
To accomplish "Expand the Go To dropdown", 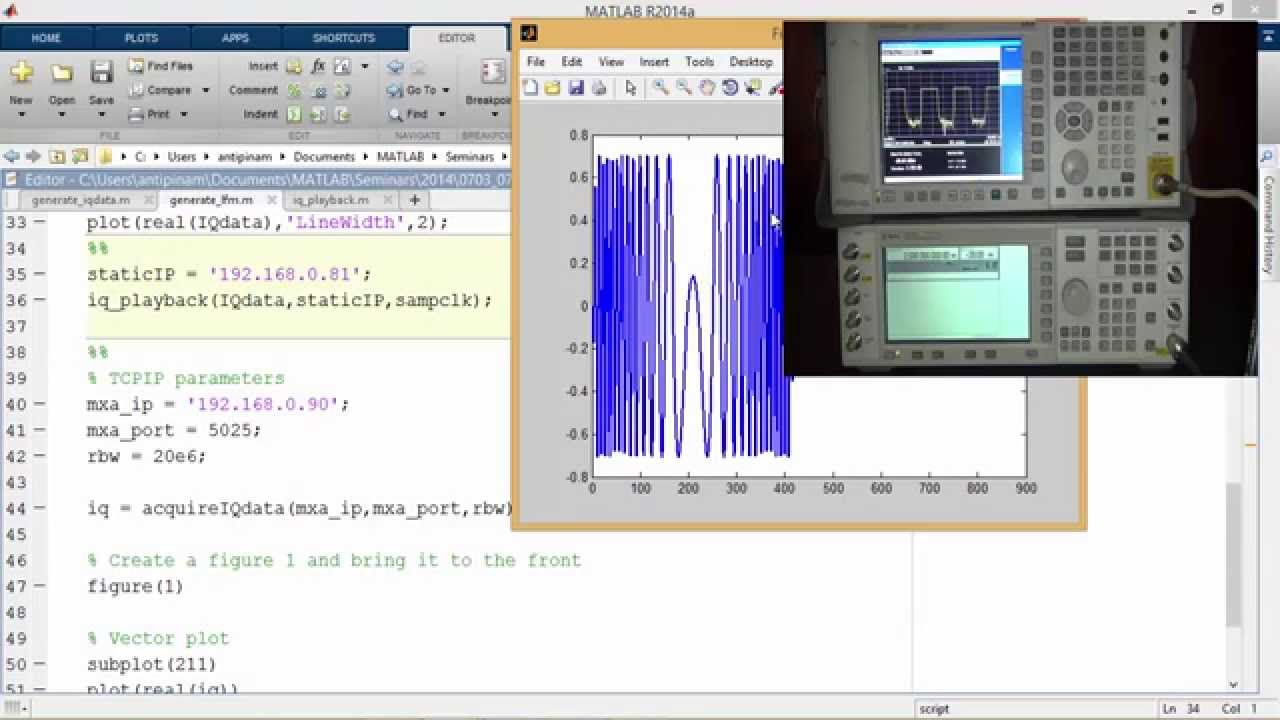I will click(444, 90).
